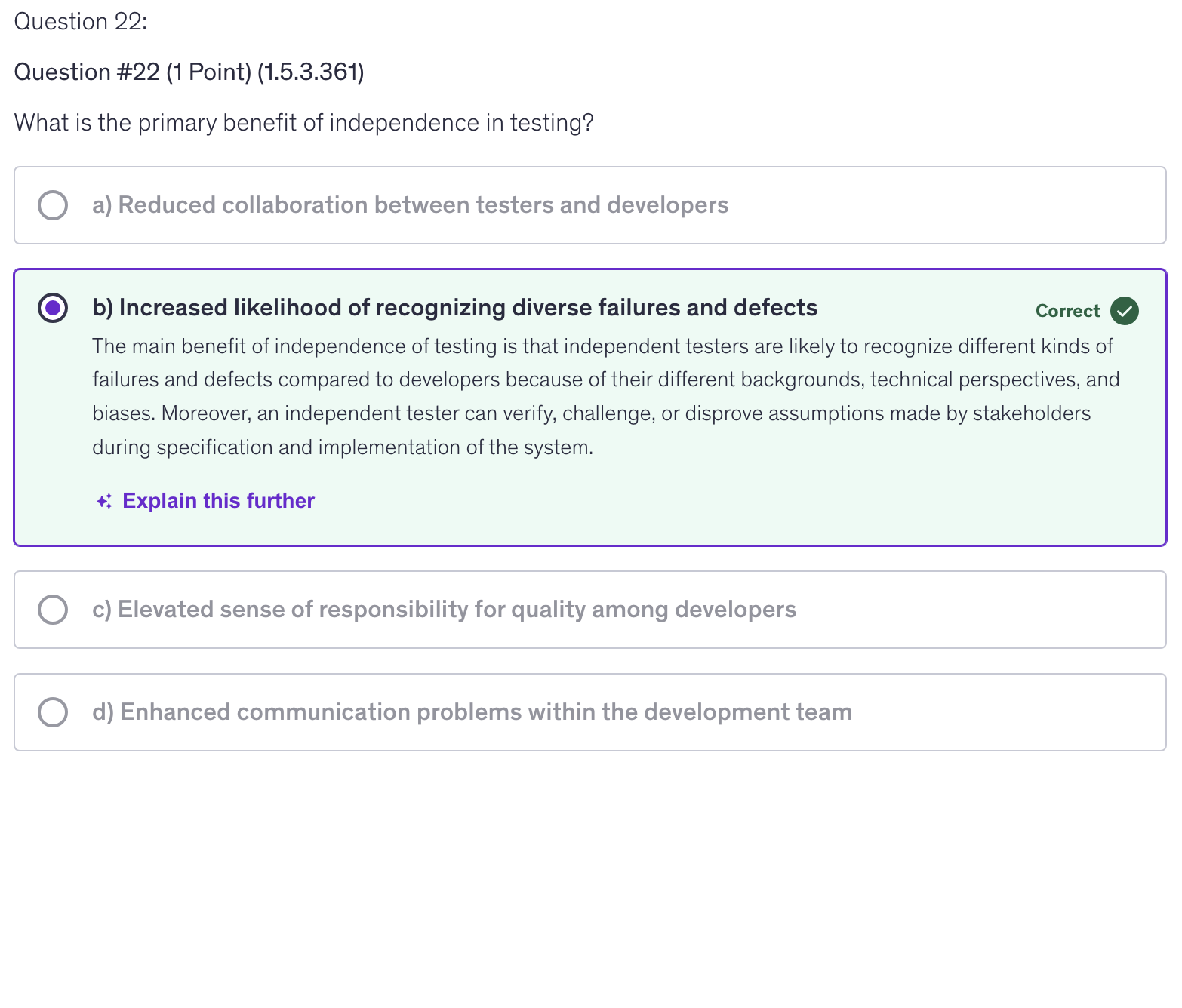This screenshot has width=1182, height=1008.
Task: Click the green 'Correct' label text
Action: [x=1067, y=311]
